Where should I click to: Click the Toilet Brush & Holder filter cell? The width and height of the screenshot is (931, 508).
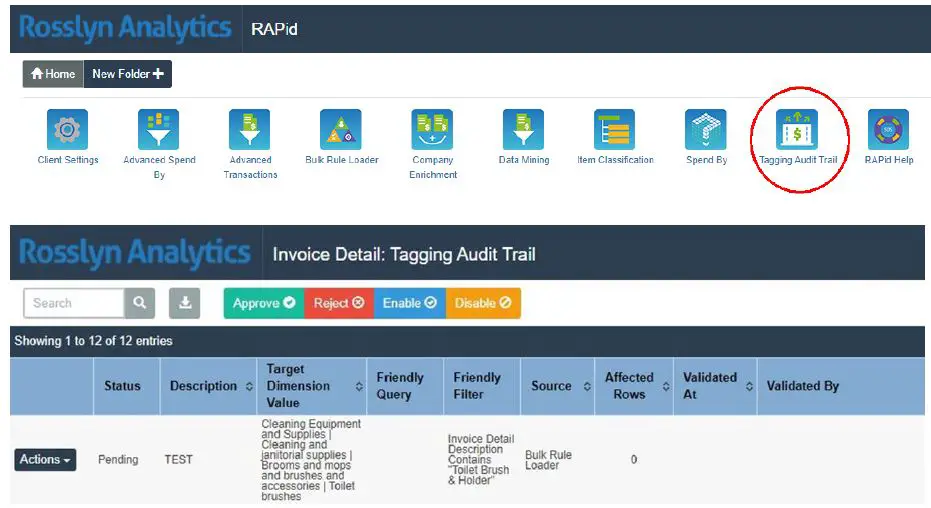(x=481, y=460)
